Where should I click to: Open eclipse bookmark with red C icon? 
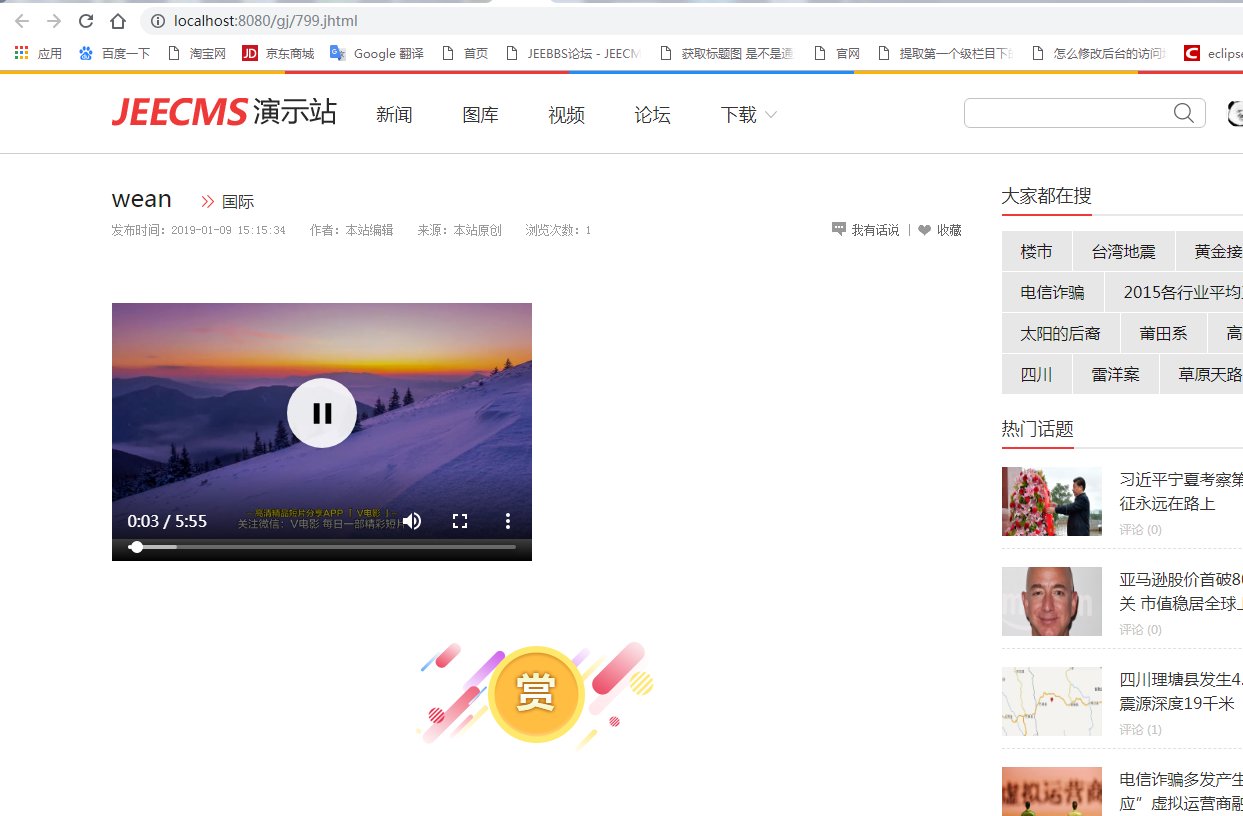1213,53
